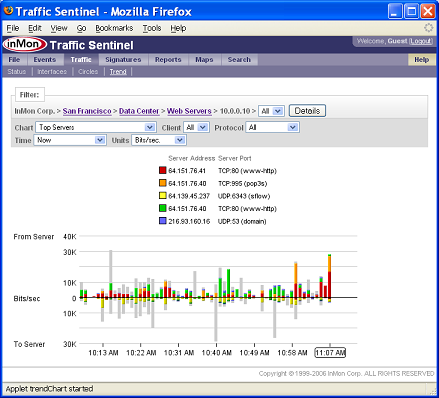This screenshot has width=439, height=398.
Task: Open the Edit menu
Action: point(35,28)
